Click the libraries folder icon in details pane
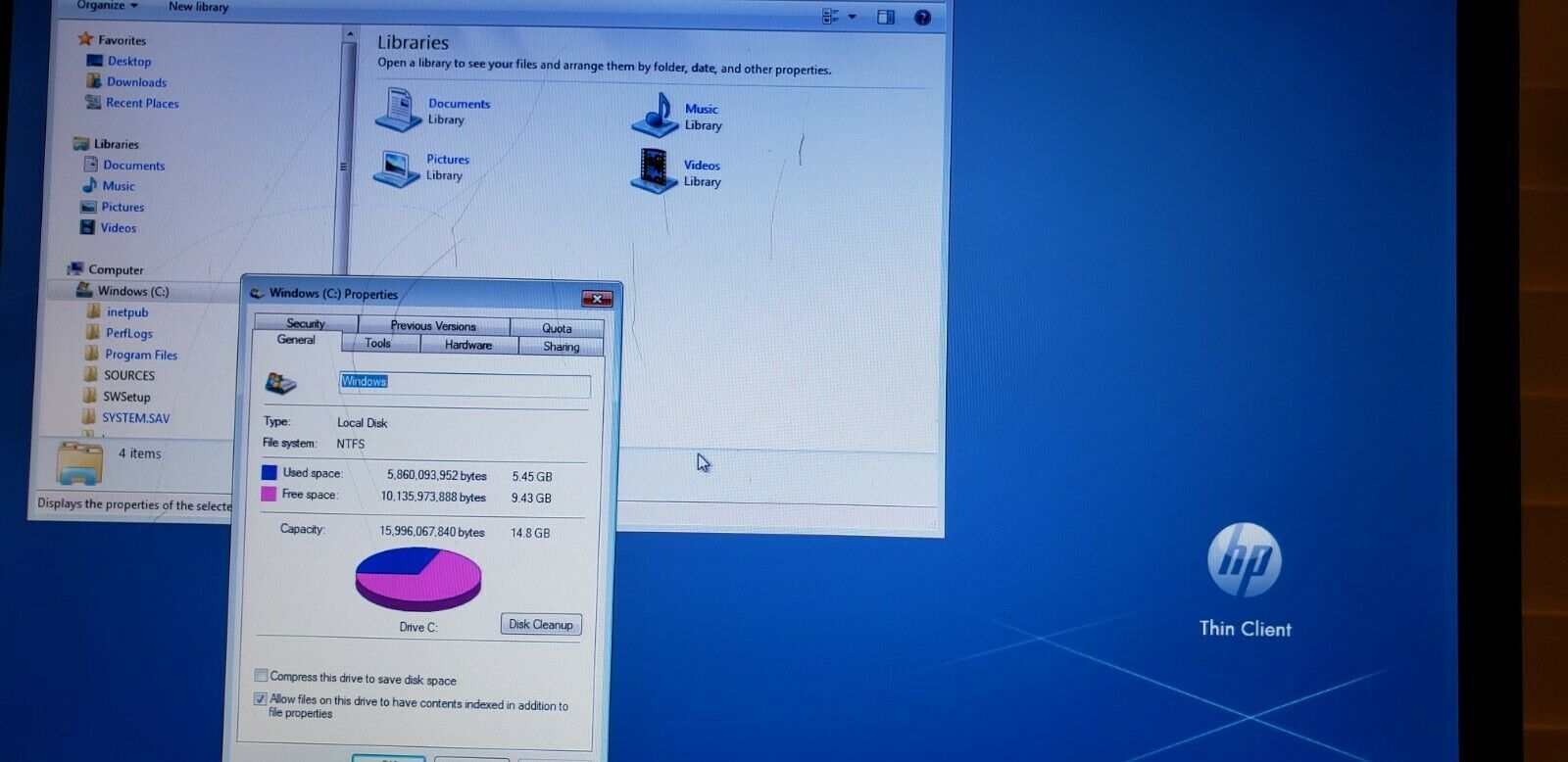The height and width of the screenshot is (762, 1568). pyautogui.click(x=79, y=462)
